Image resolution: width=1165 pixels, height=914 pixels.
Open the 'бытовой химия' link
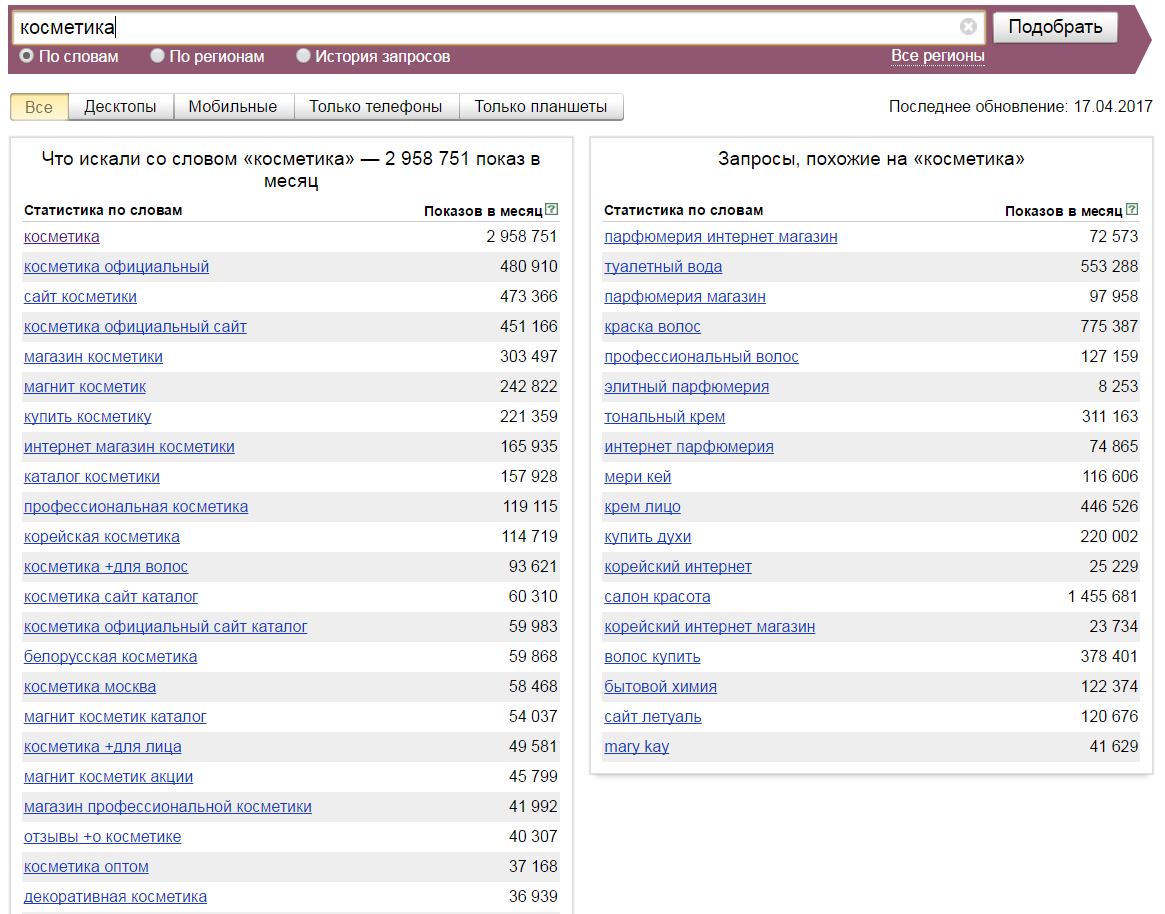coord(661,687)
